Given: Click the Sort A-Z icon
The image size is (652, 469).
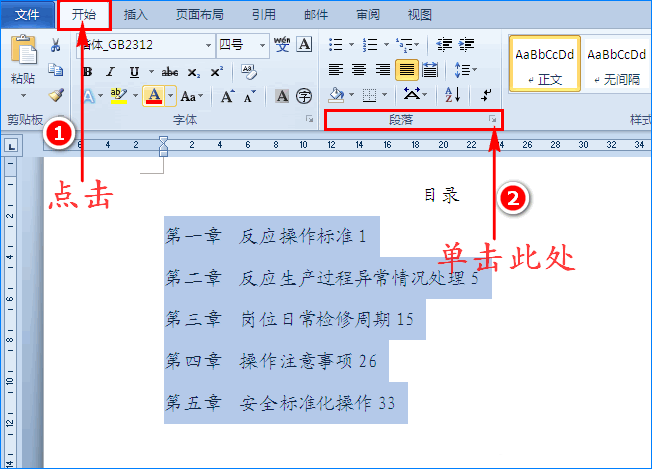Looking at the screenshot, I should pyautogui.click(x=452, y=95).
